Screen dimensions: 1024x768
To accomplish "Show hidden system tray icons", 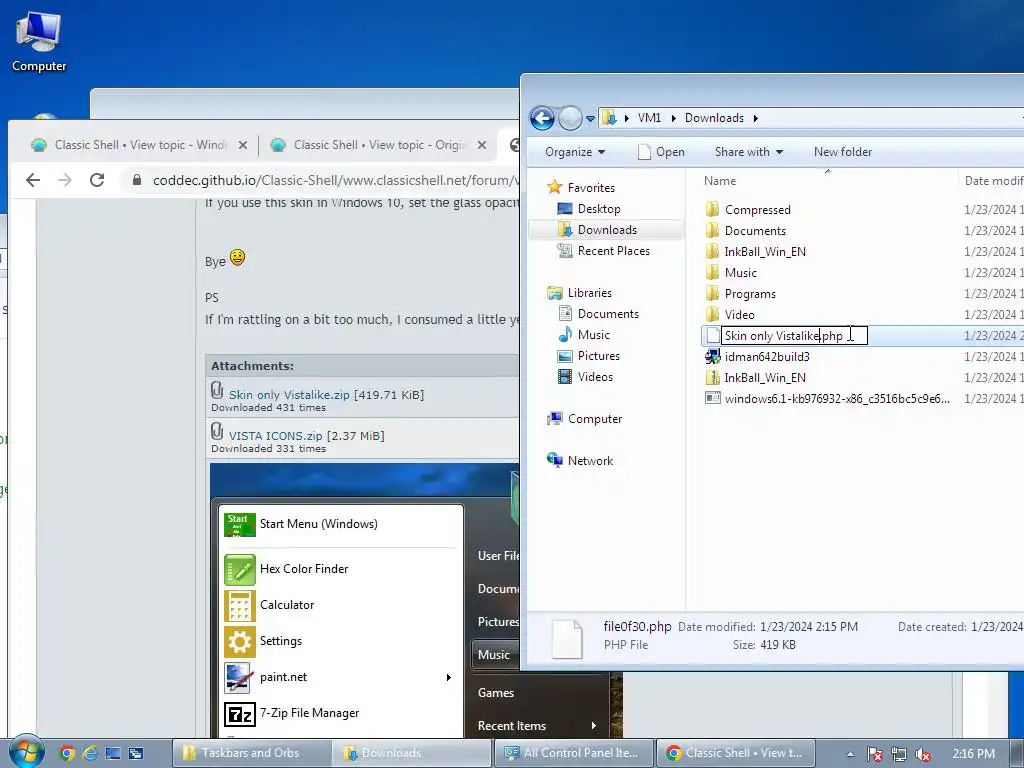I will coord(850,754).
